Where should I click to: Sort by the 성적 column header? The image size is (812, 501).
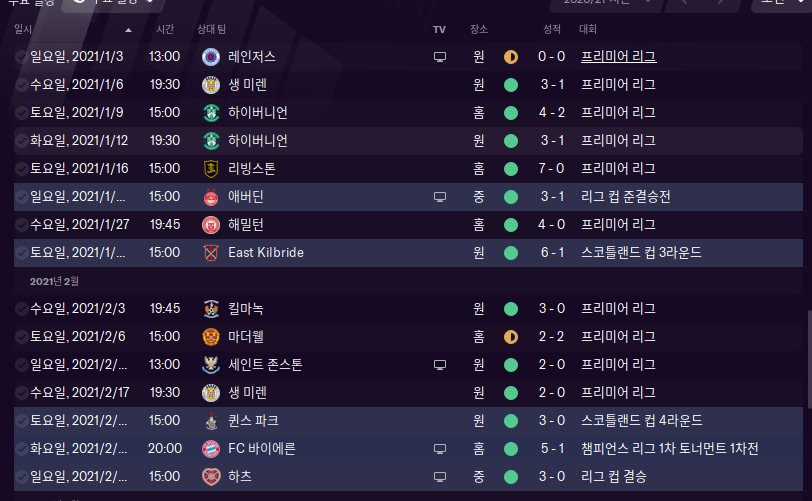[x=552, y=30]
